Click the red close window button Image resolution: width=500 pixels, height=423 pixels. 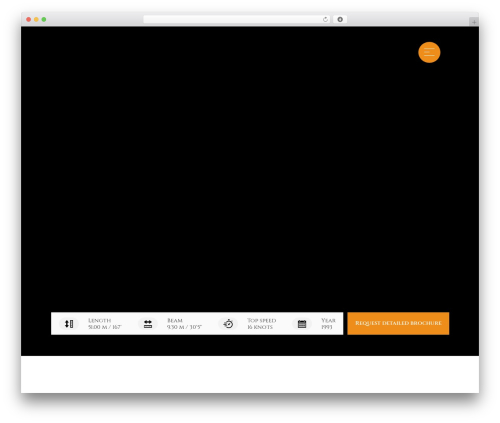(29, 19)
